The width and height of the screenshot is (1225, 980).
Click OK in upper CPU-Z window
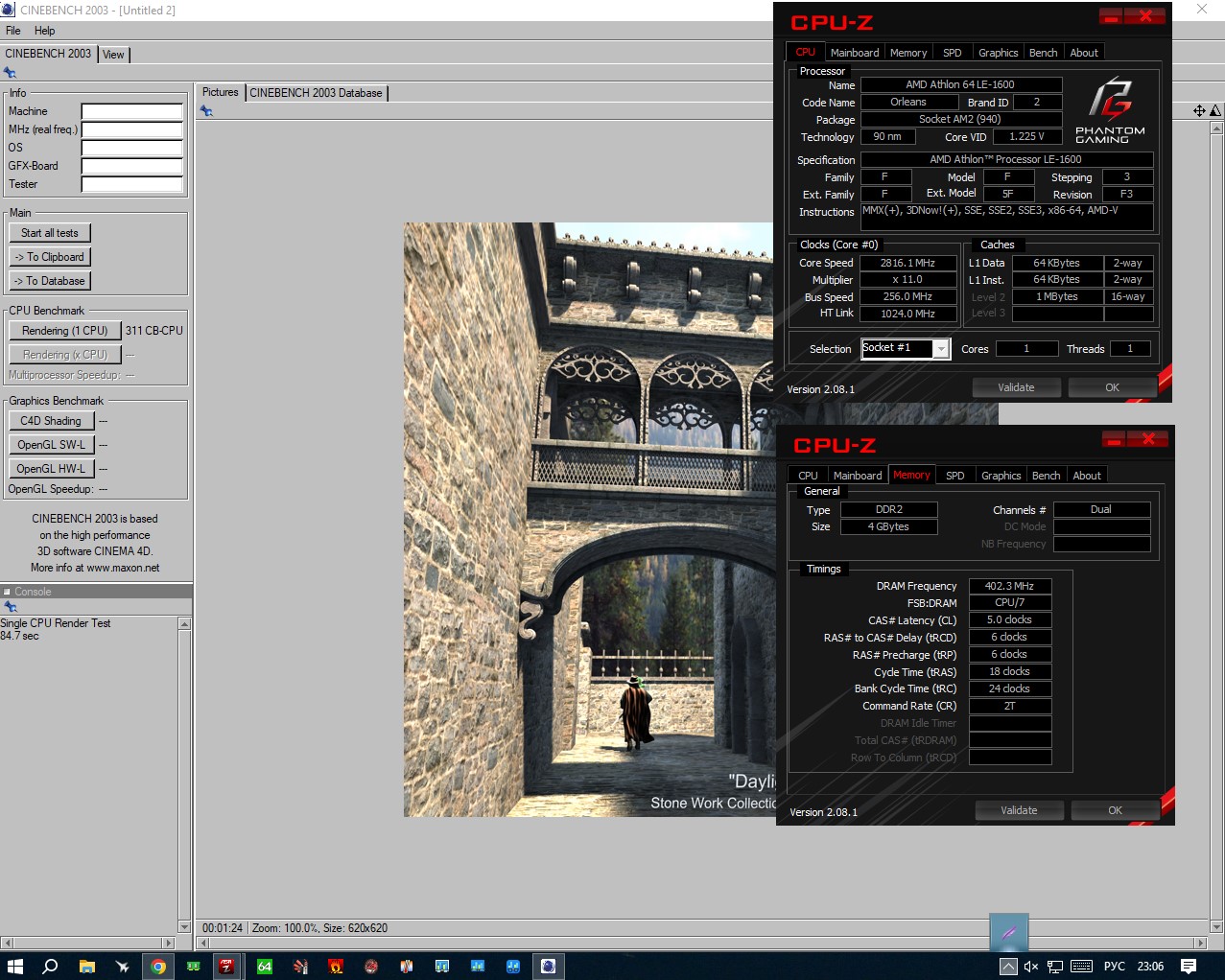[1112, 387]
